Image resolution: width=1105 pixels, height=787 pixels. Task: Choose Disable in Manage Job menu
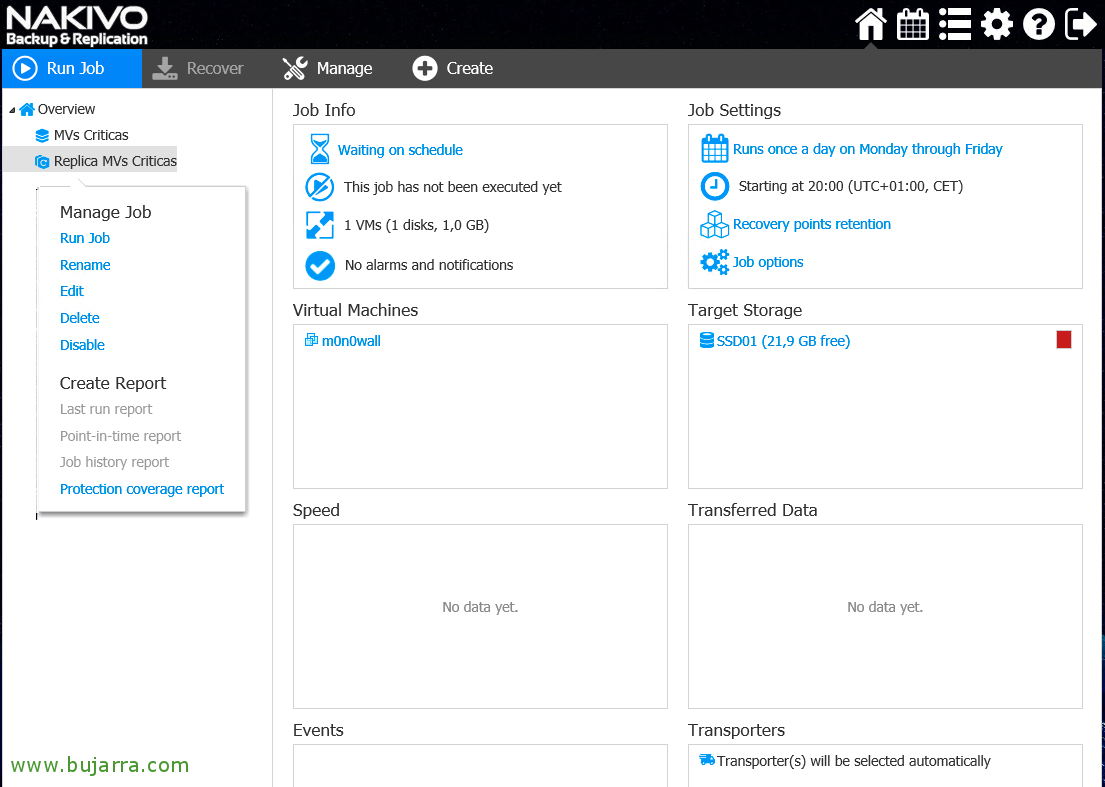pos(82,345)
